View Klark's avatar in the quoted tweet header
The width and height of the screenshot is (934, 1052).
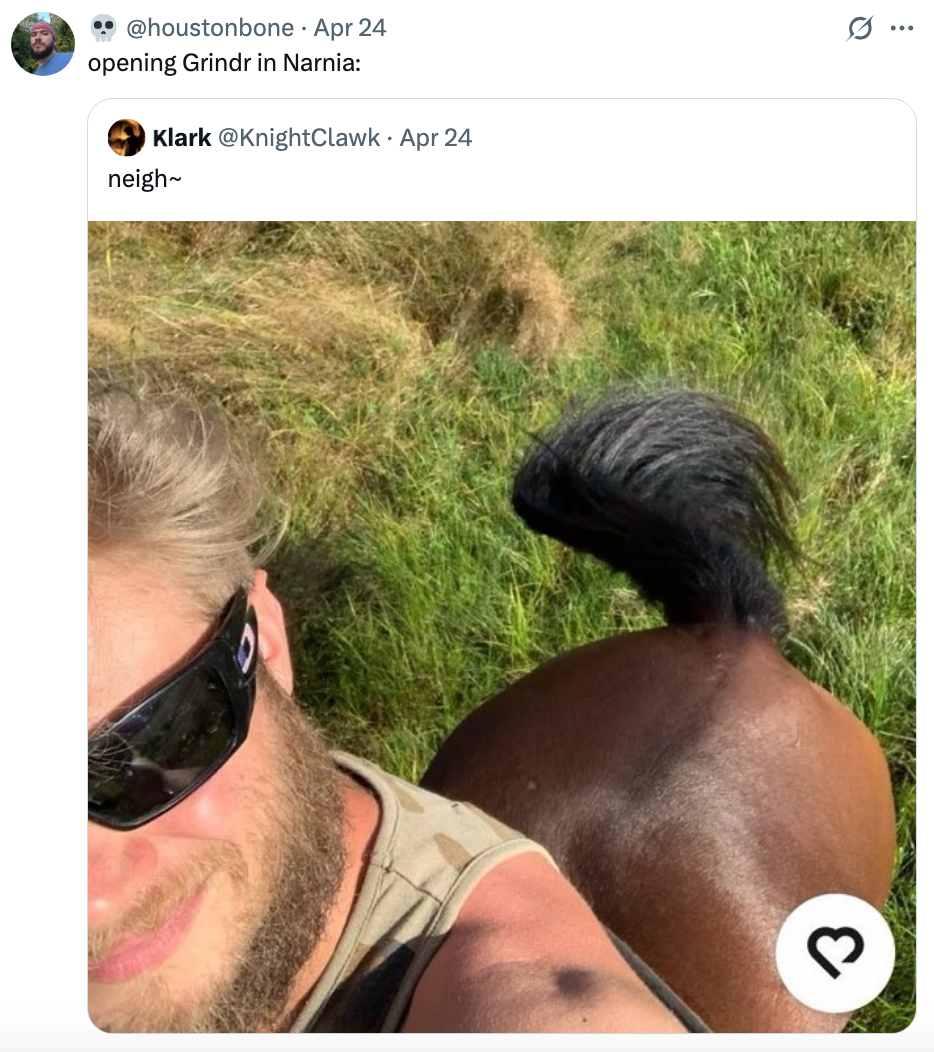(127, 140)
